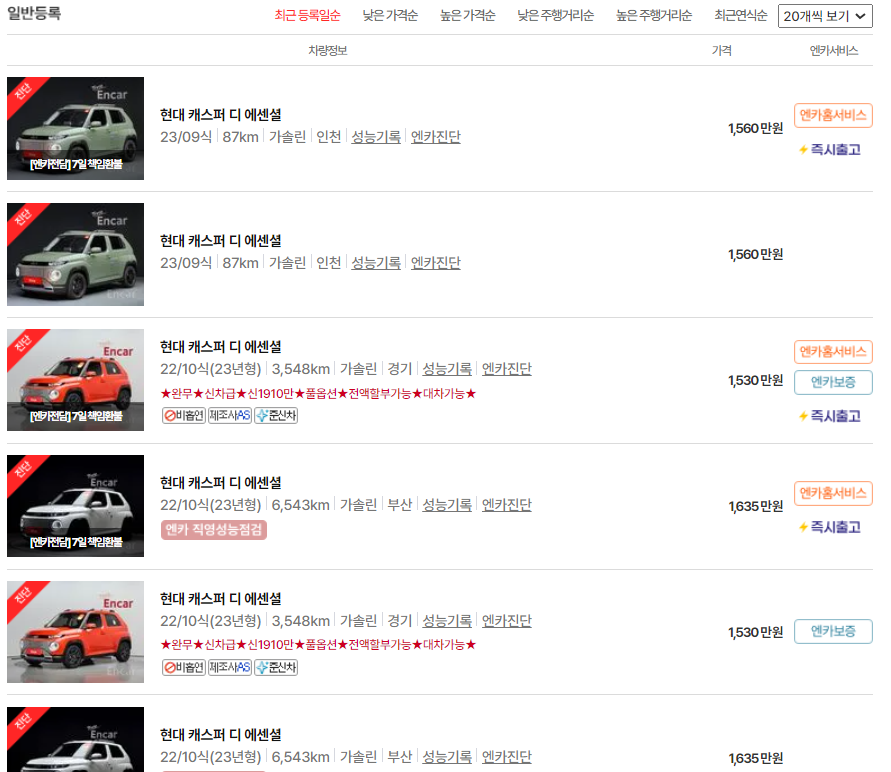
Task: Open 엔카진단 for second 3,548km 경기 listing
Action: pyautogui.click(x=507, y=620)
